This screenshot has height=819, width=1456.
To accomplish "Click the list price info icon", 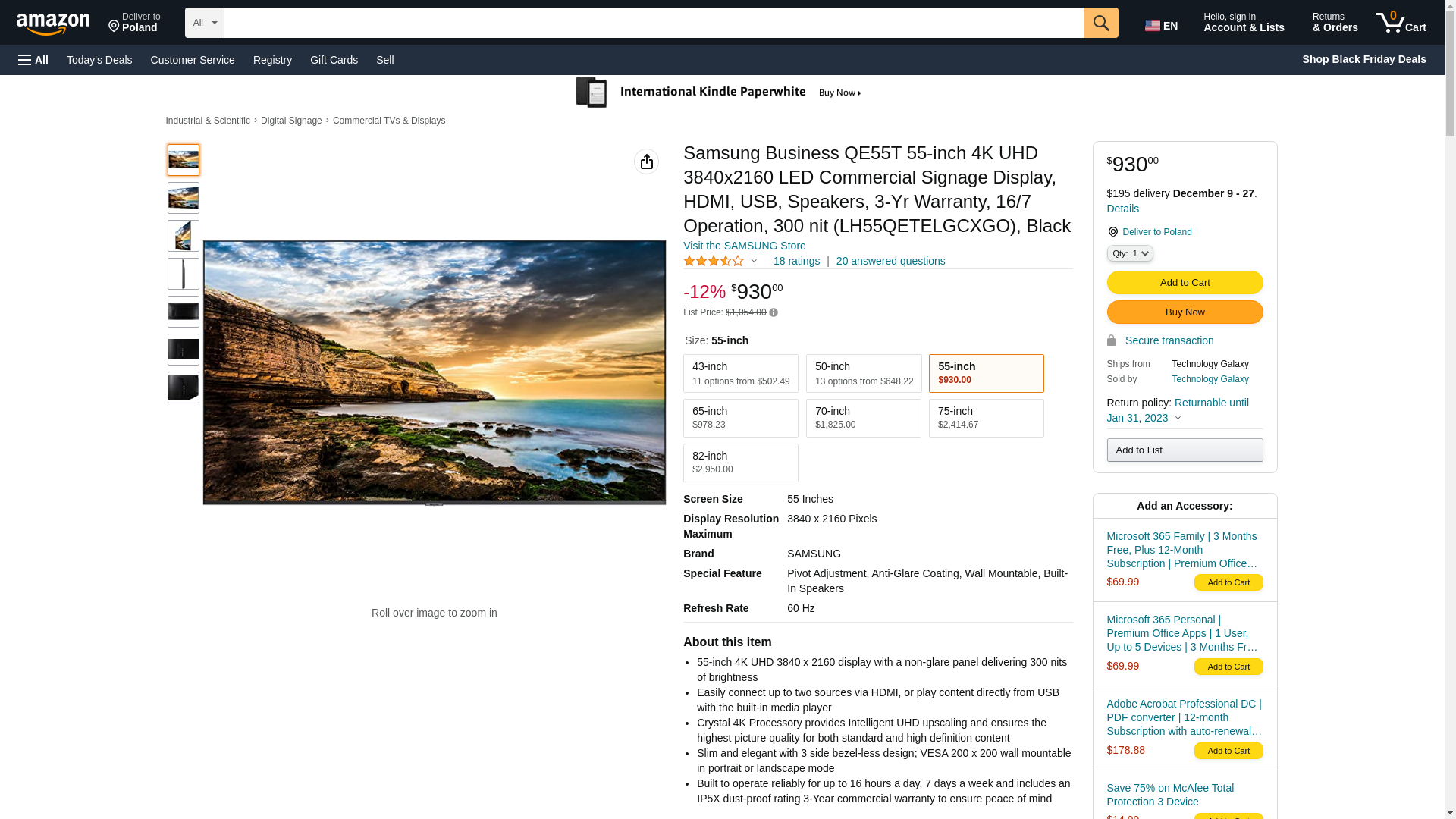I will coord(773,312).
